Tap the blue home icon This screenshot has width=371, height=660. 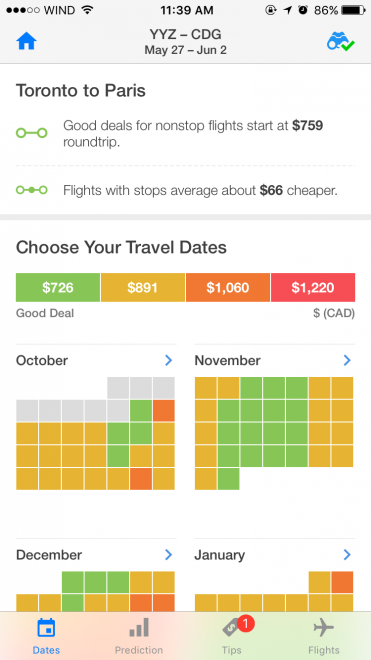26,42
